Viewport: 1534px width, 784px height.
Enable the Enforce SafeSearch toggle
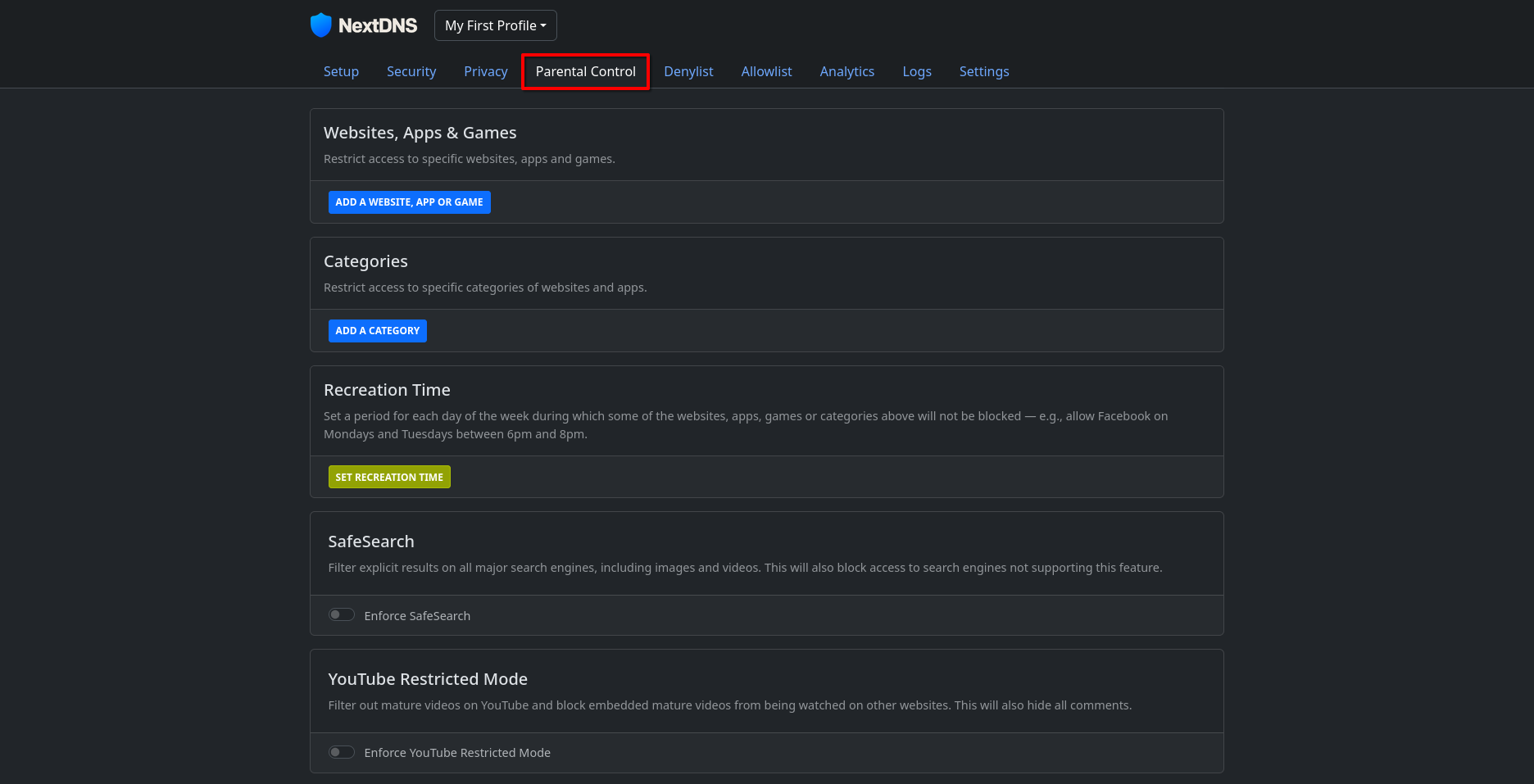(x=342, y=614)
